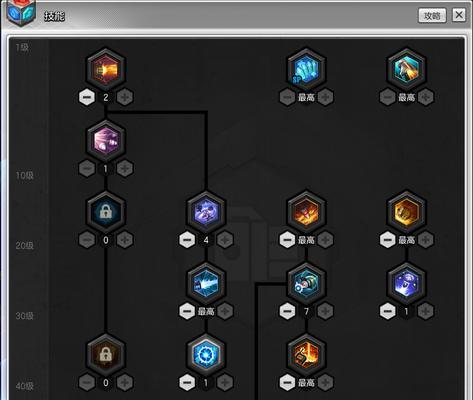
Task: Reduce the cannon skill from level 7
Action: [287, 311]
